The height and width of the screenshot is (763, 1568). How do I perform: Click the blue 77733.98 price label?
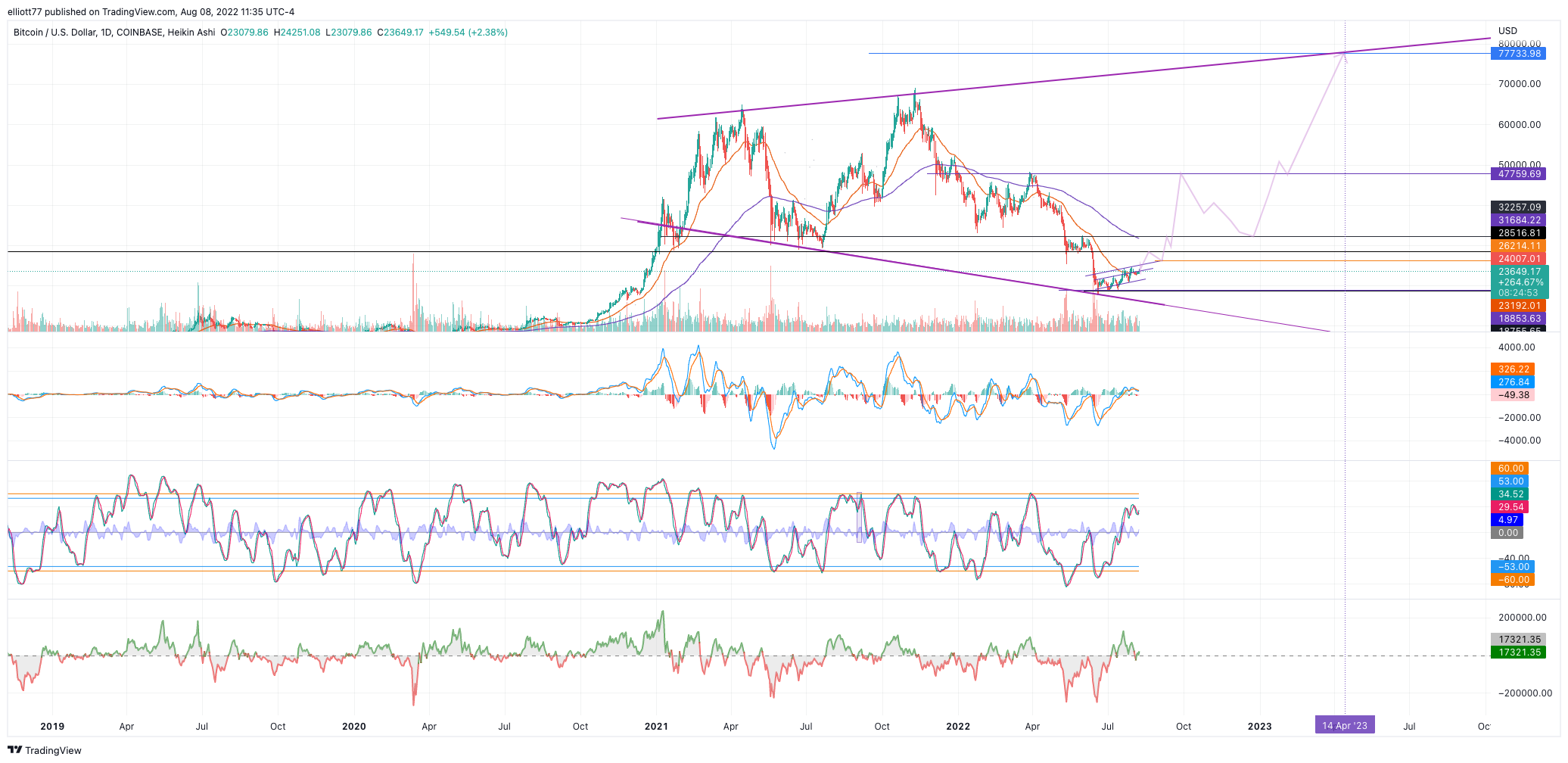tap(1518, 54)
